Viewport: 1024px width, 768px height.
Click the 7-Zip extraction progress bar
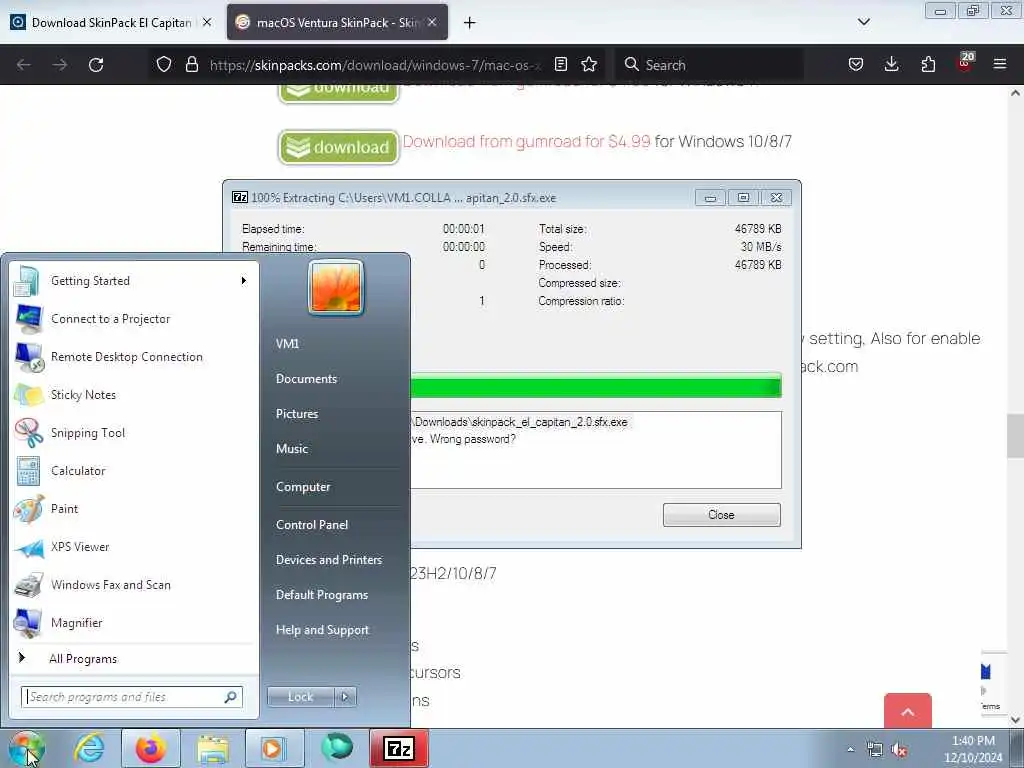596,386
